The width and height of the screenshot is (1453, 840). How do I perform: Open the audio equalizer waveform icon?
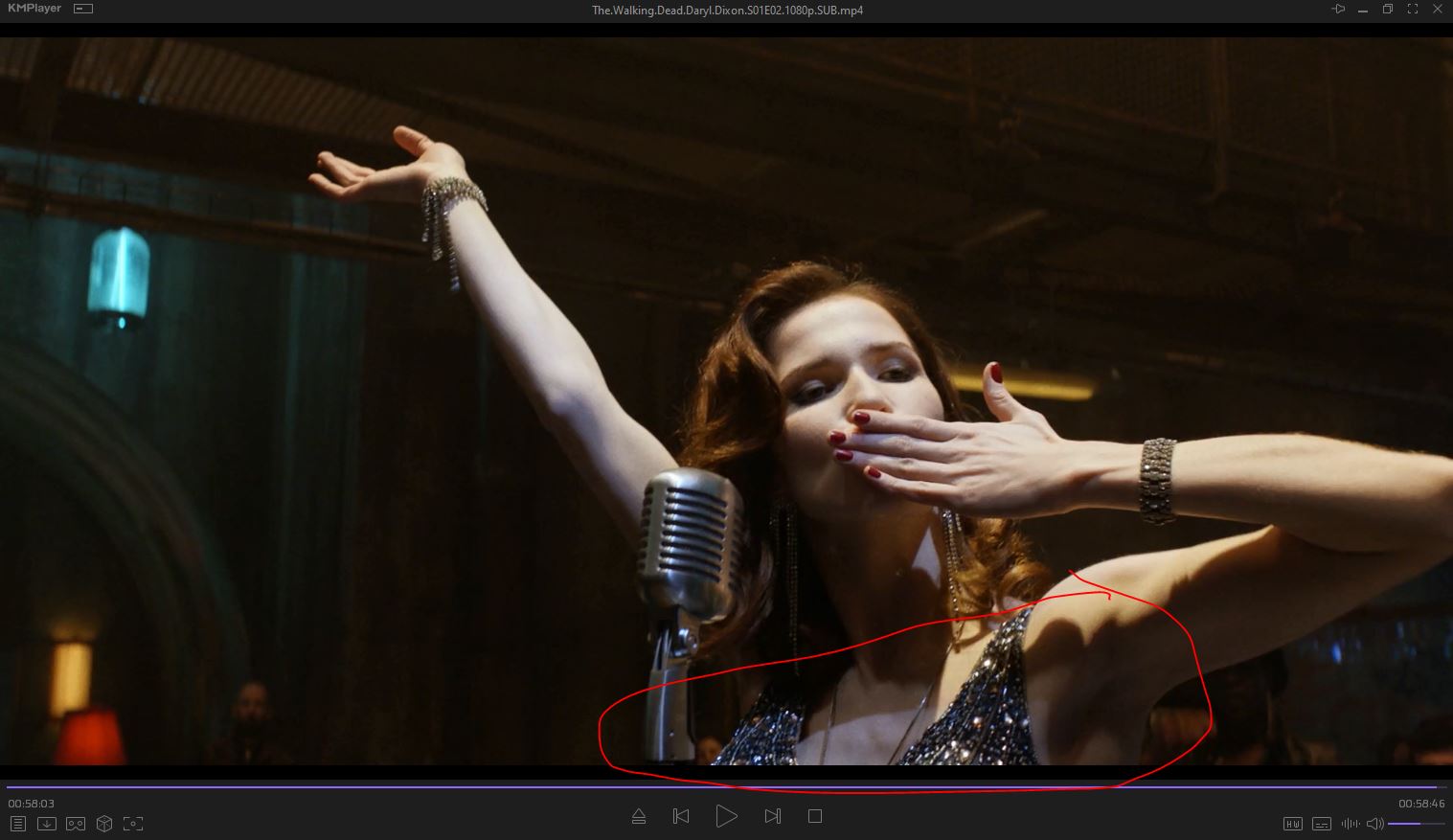click(1351, 824)
